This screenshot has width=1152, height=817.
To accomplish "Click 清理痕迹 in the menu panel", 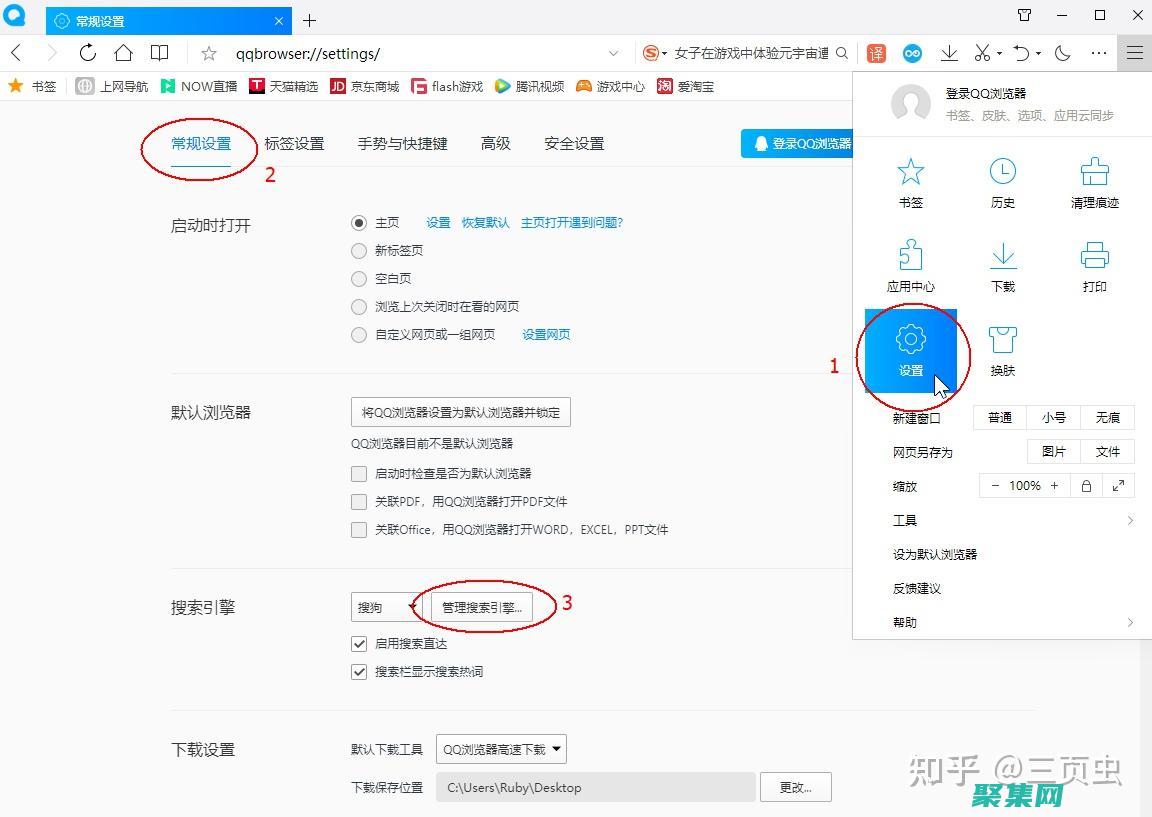I will tap(1095, 183).
